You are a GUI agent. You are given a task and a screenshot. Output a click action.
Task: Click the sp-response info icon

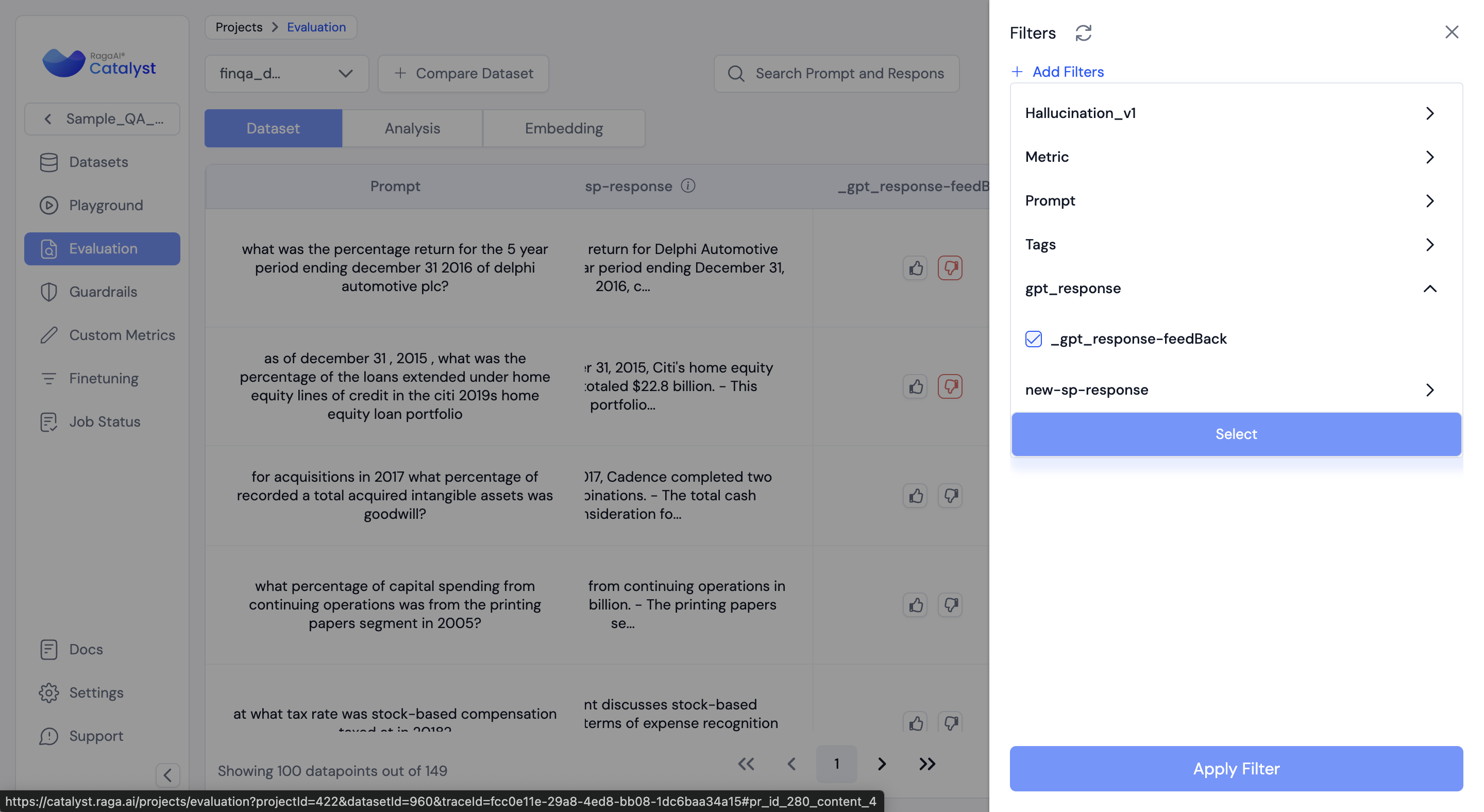click(688, 185)
